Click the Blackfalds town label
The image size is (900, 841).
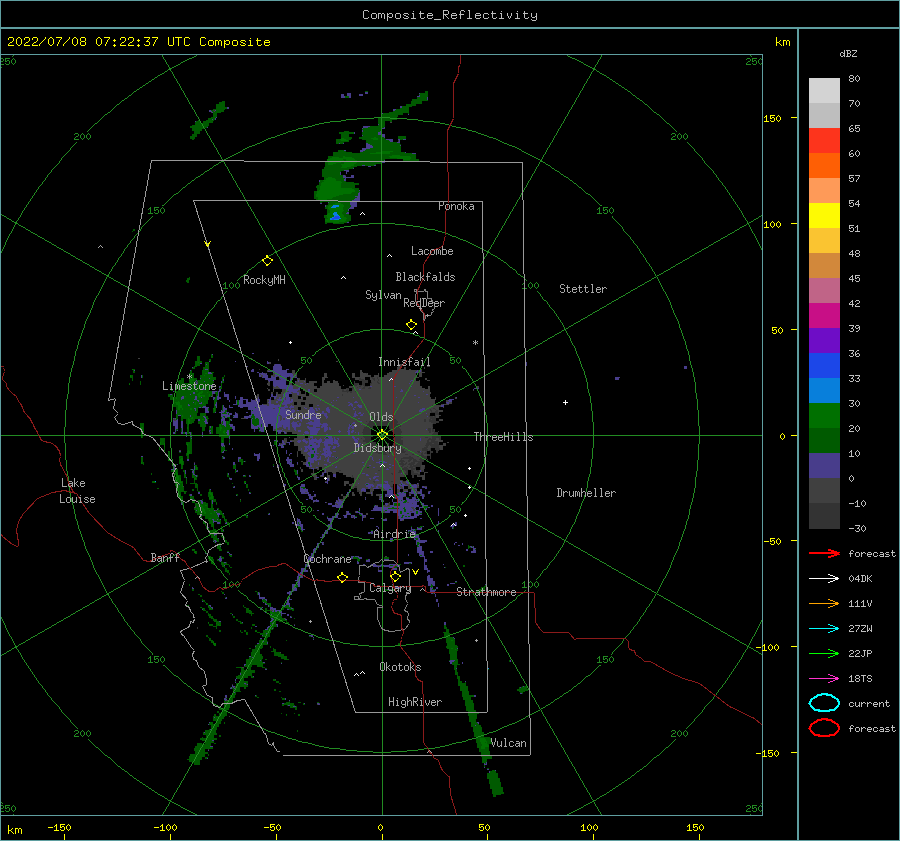point(425,277)
